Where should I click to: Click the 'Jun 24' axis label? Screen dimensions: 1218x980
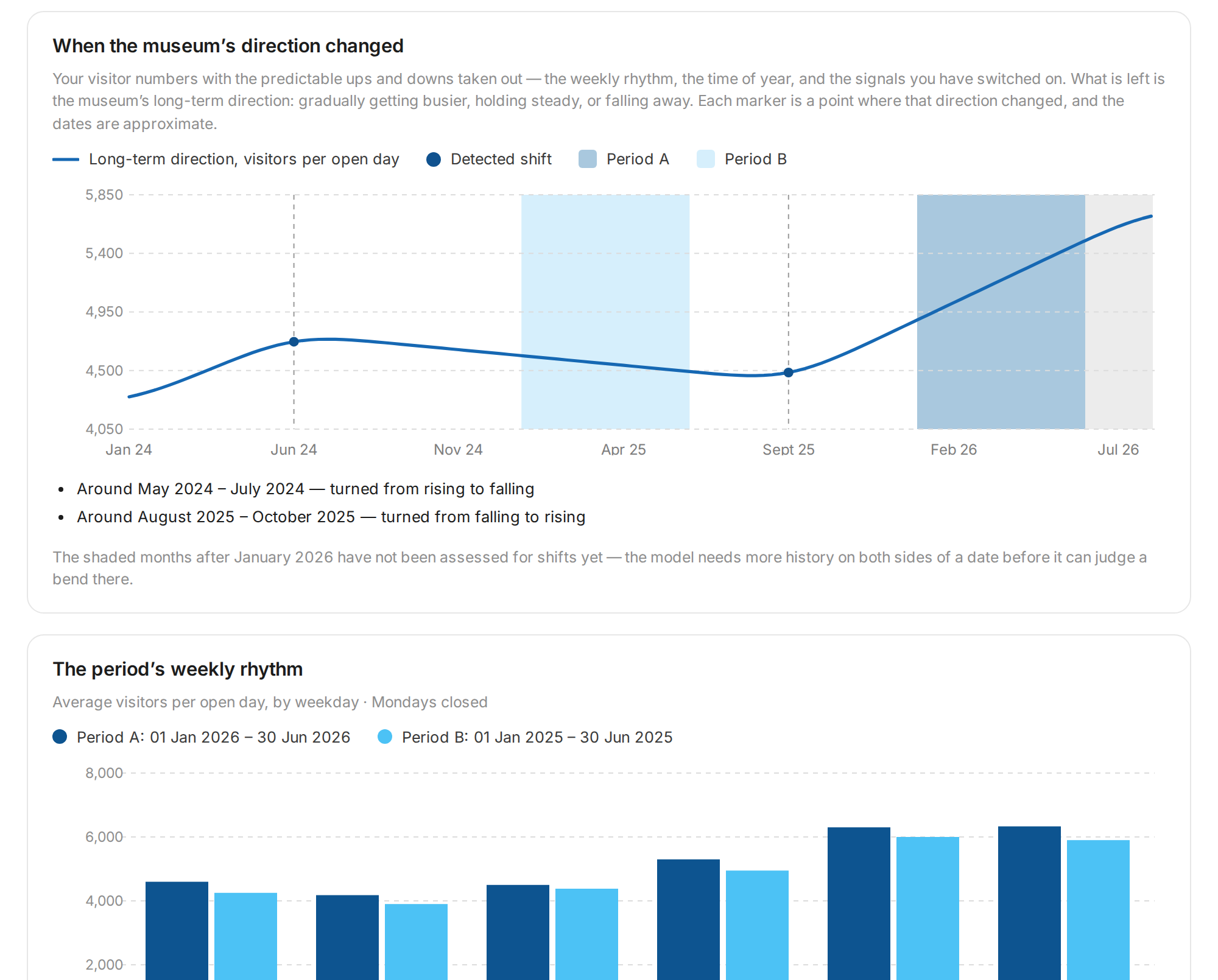coord(294,449)
